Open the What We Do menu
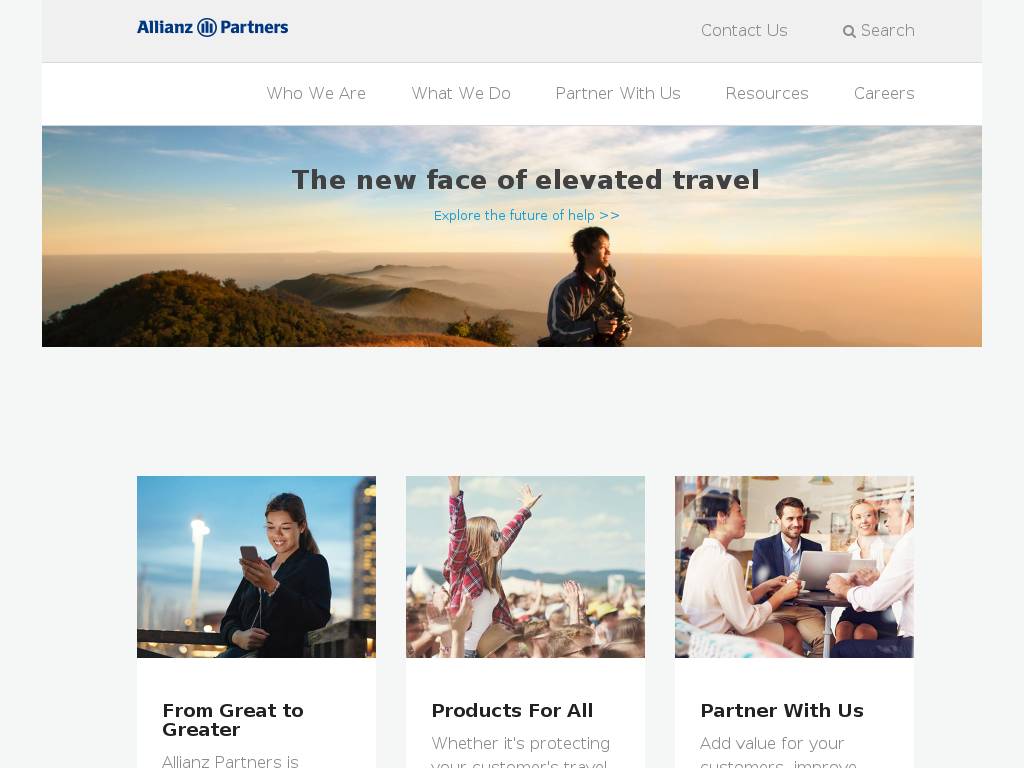 pos(461,93)
